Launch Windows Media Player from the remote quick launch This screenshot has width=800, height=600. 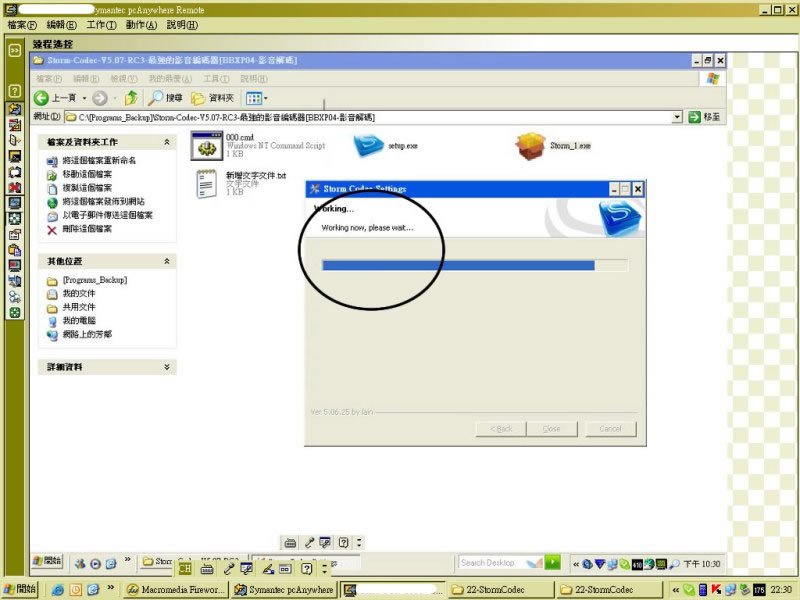tap(95, 564)
